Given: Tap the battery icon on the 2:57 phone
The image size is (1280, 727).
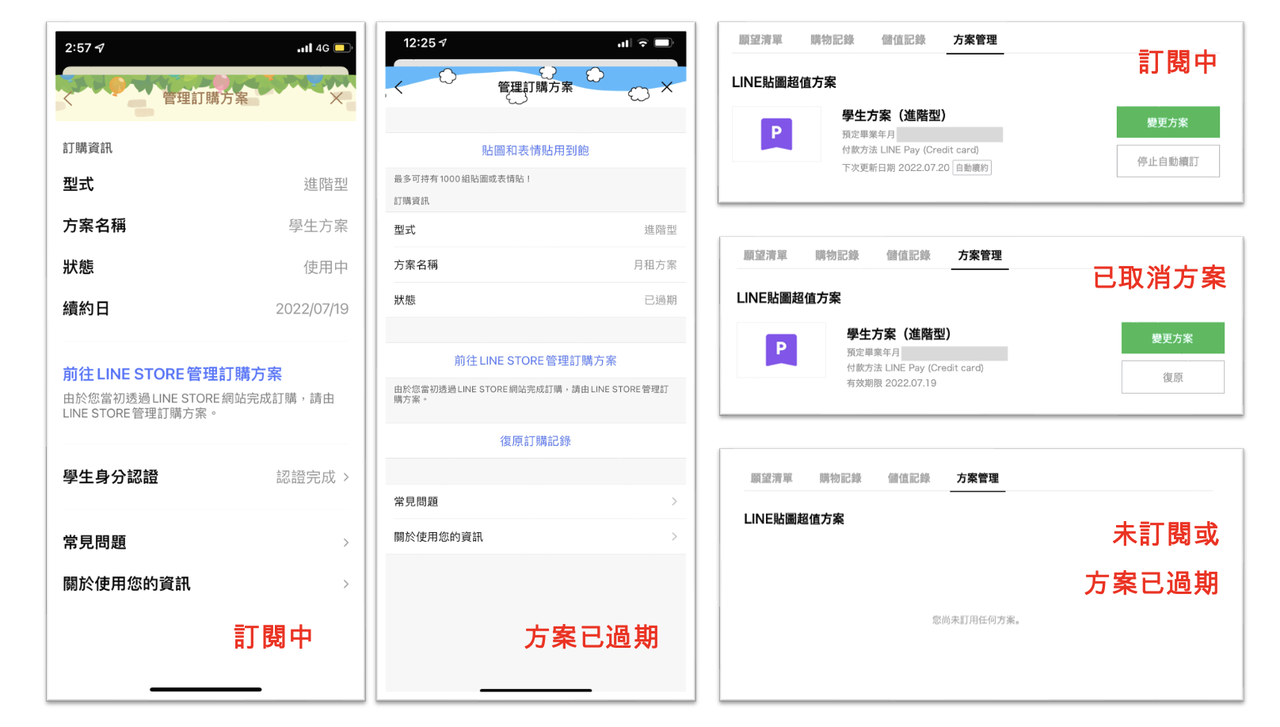Looking at the screenshot, I should 343,48.
